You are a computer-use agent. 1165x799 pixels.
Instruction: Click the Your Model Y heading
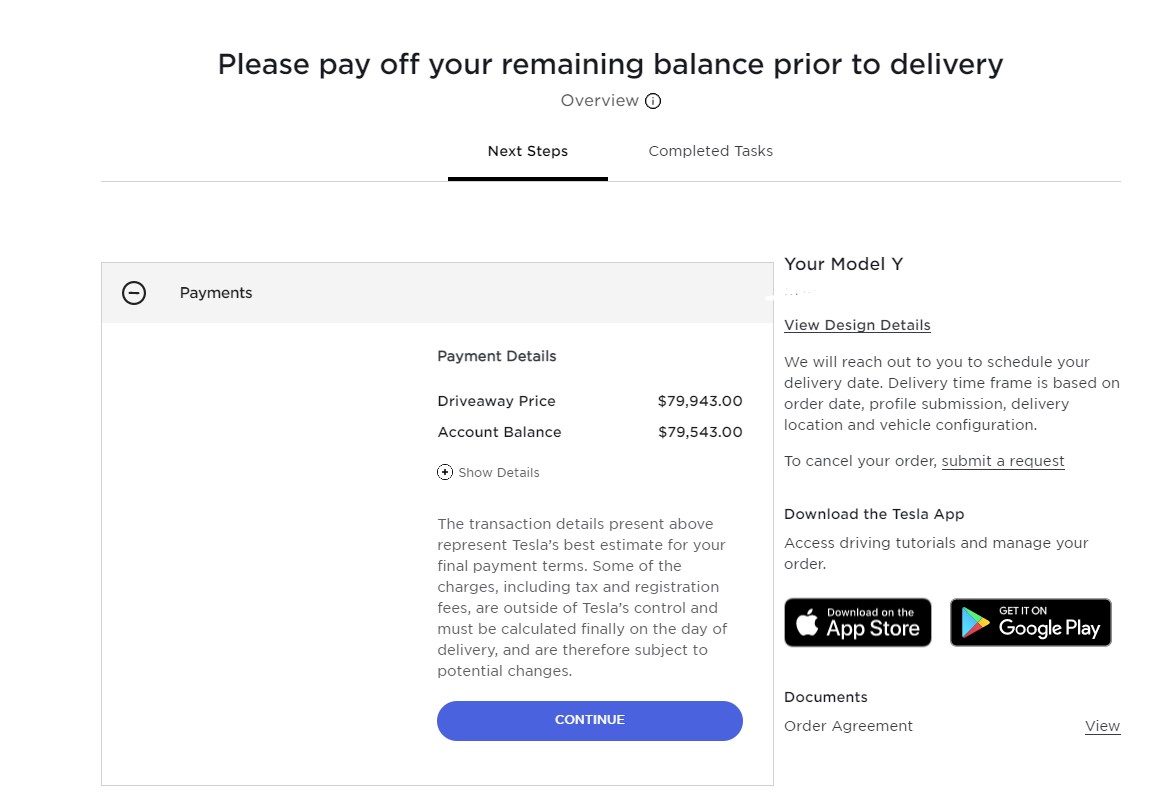[x=843, y=264]
